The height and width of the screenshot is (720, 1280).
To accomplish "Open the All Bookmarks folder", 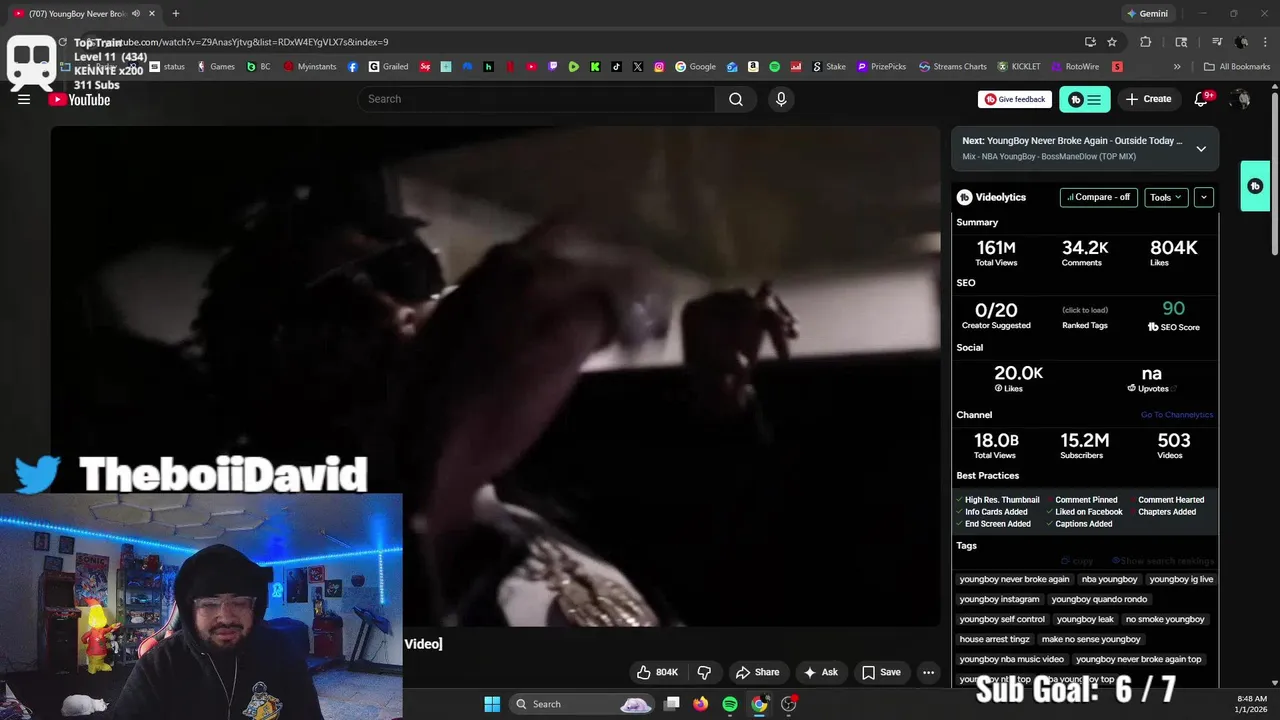I will pyautogui.click(x=1237, y=67).
